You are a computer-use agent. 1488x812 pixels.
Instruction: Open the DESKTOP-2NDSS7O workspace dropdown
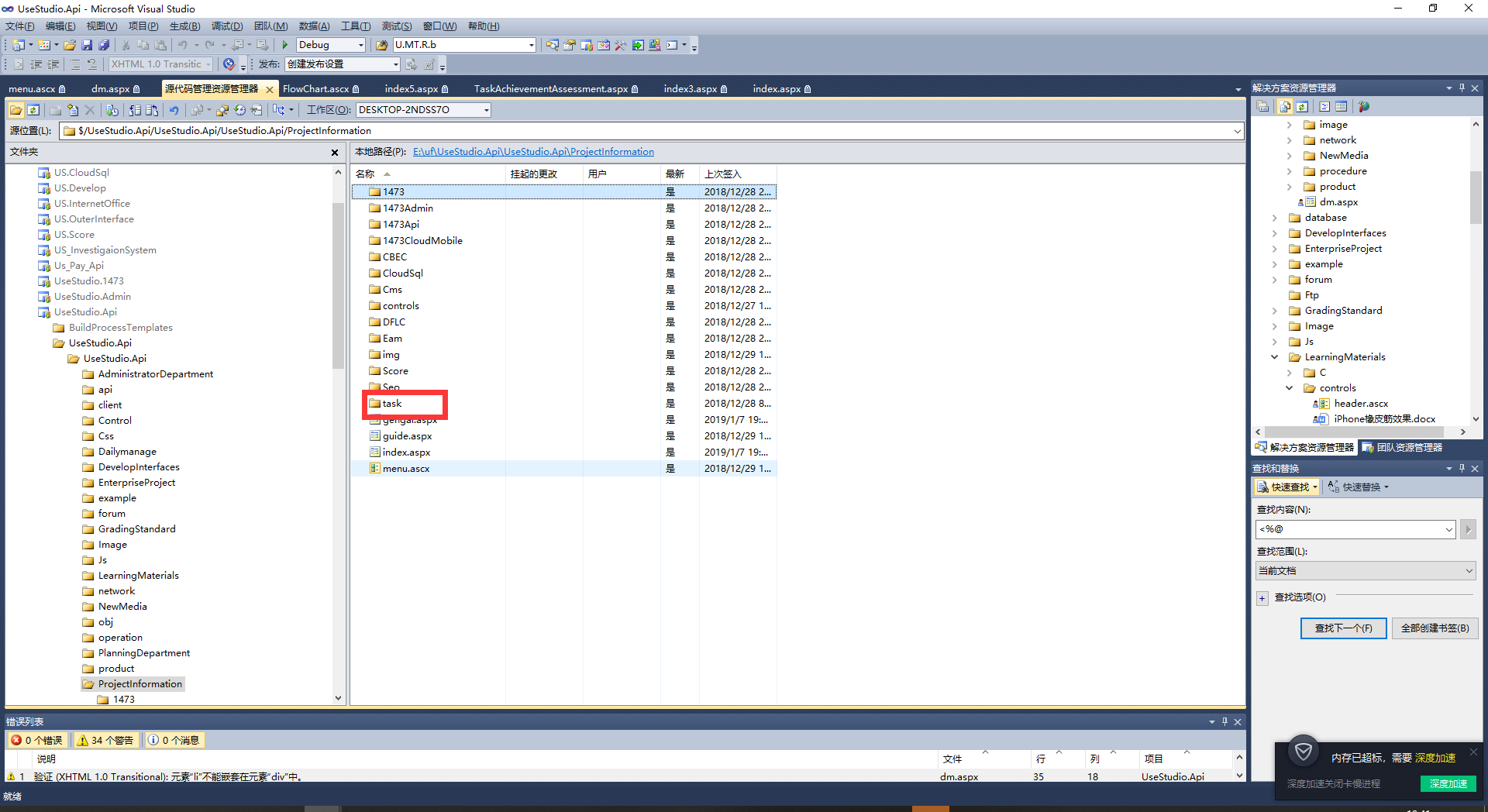tap(486, 110)
